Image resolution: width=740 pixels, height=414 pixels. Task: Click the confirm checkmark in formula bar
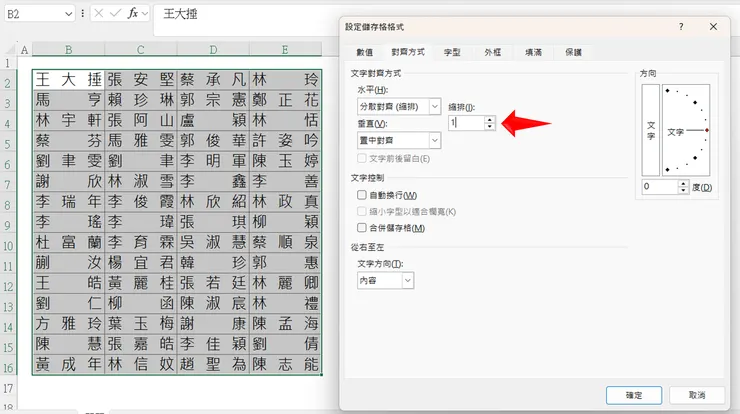click(x=115, y=14)
